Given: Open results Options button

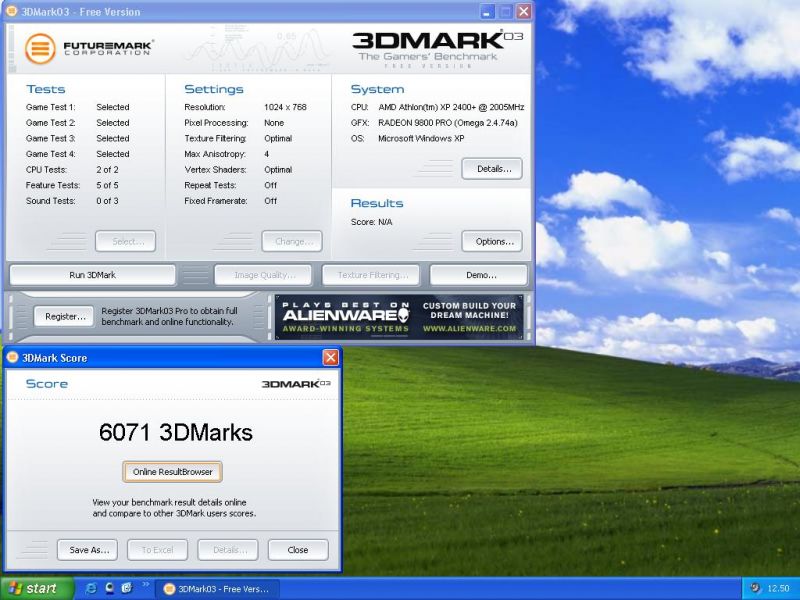Looking at the screenshot, I should 492,241.
